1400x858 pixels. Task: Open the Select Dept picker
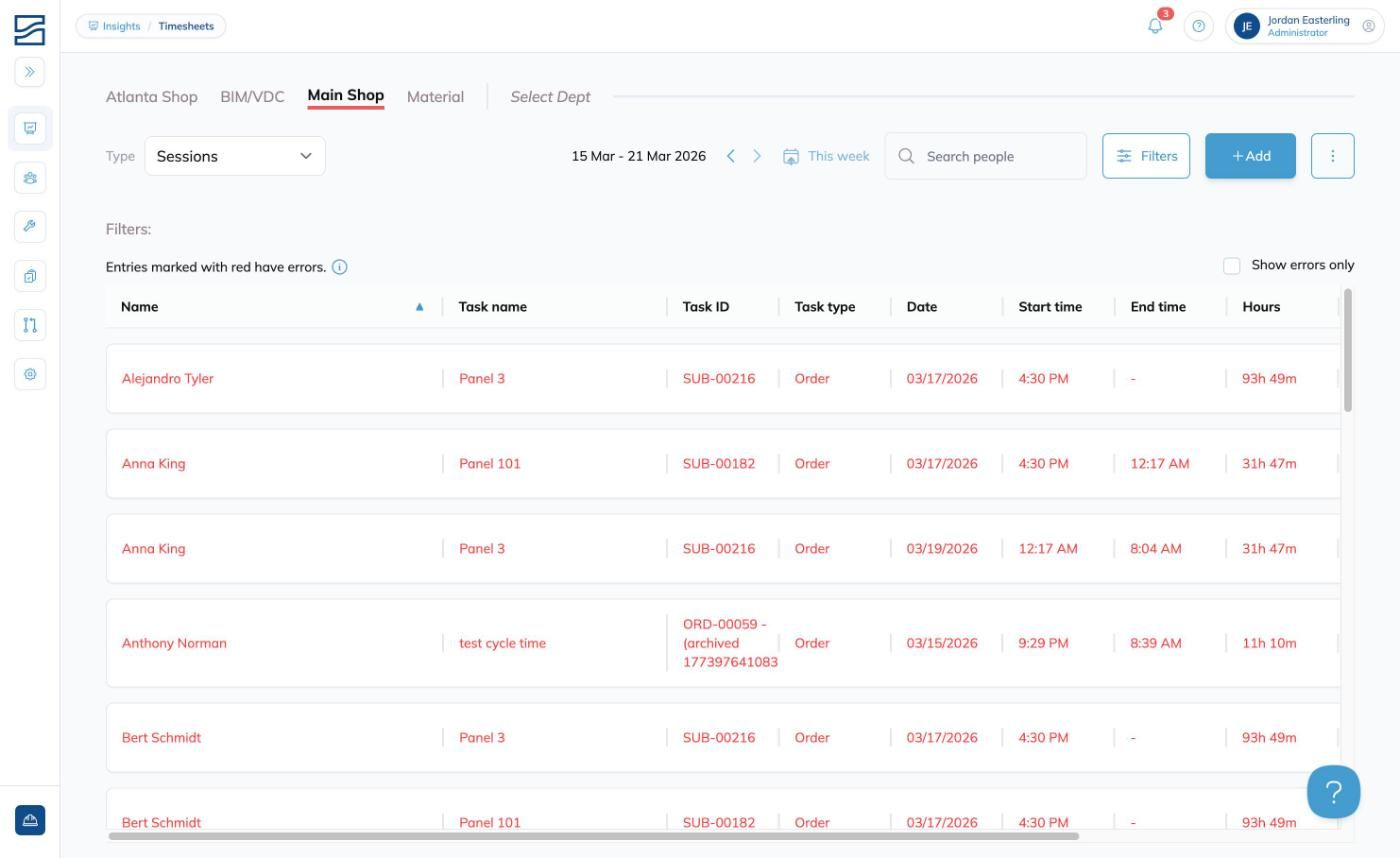550,97
